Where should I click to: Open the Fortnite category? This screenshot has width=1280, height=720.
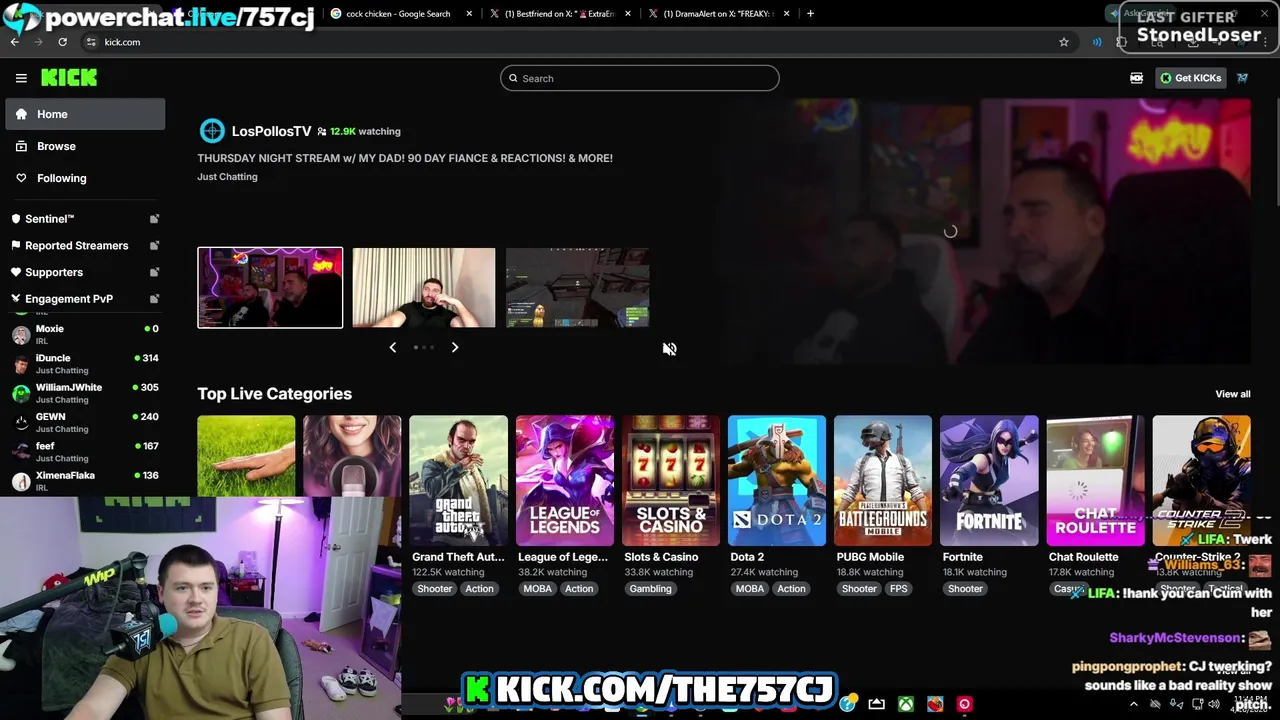(x=989, y=480)
